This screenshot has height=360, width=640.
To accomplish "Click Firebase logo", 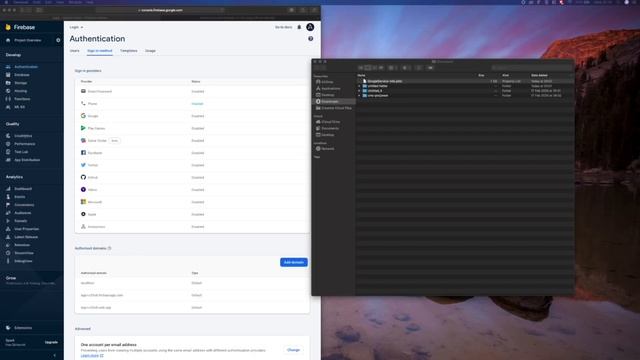I will tap(20, 27).
